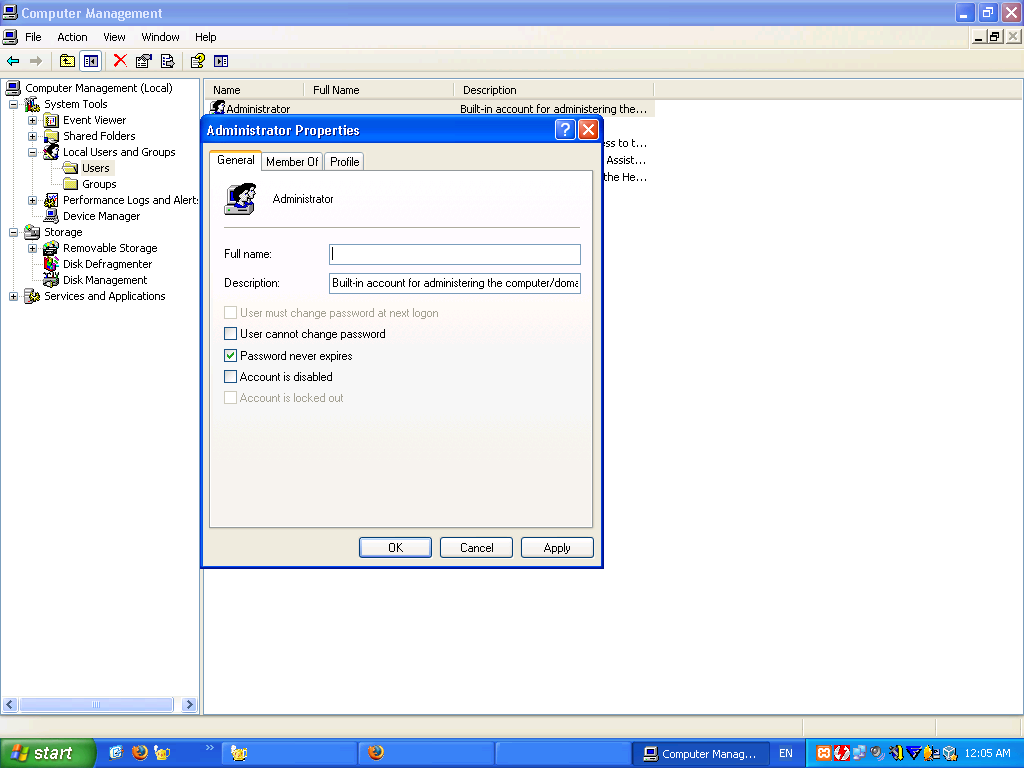Open the File menu
This screenshot has height=768, width=1024.
(33, 37)
